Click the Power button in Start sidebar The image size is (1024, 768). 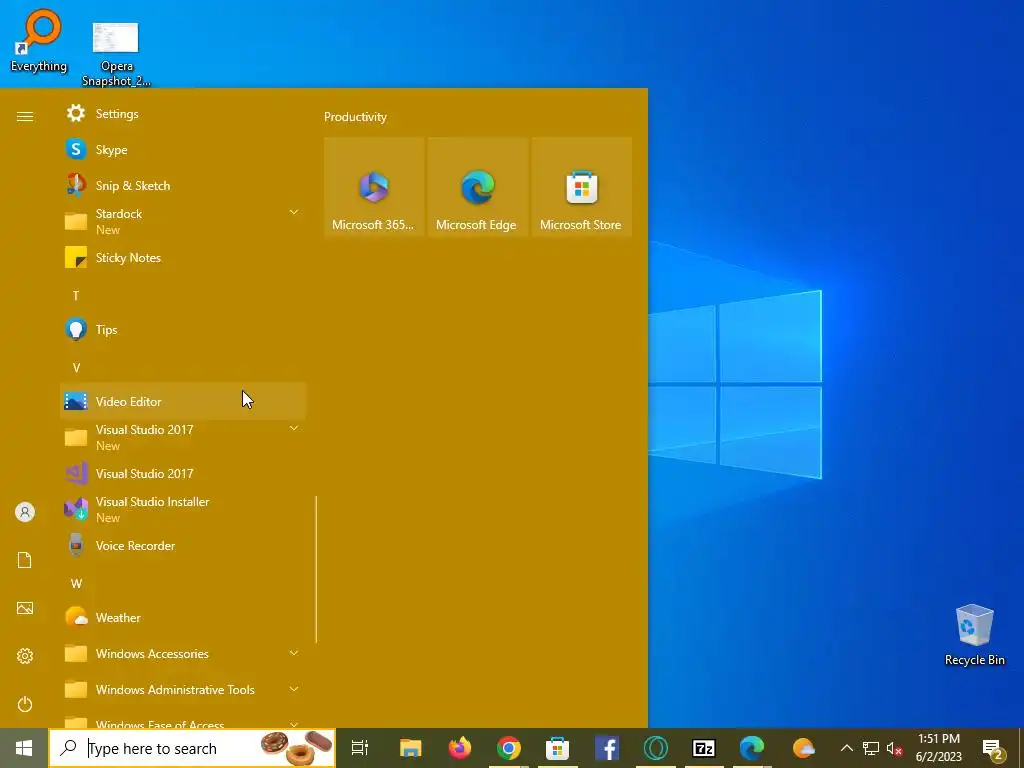(25, 704)
